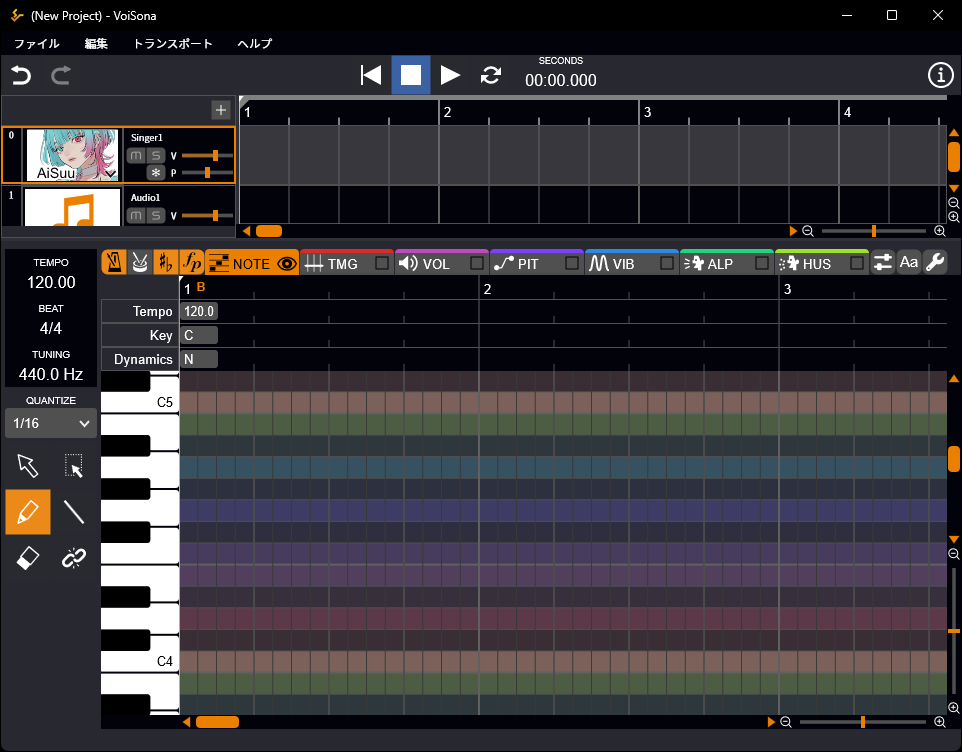
Task: Open the Quantize 1/16 dropdown
Action: pos(50,423)
